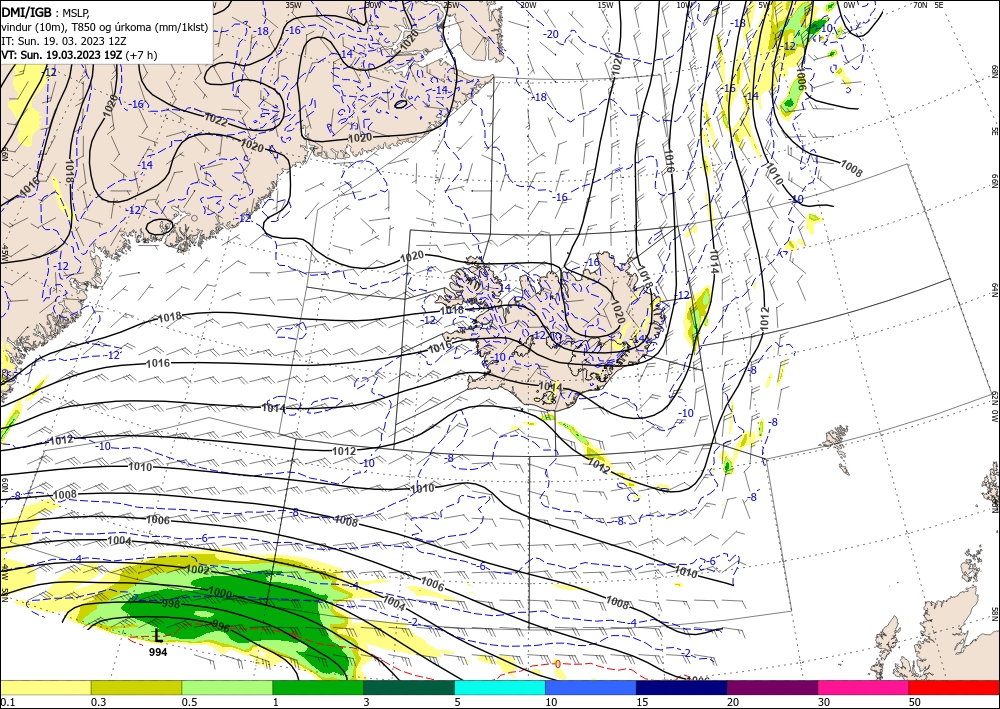Click the '35W' longitude label at top

coord(293,4)
